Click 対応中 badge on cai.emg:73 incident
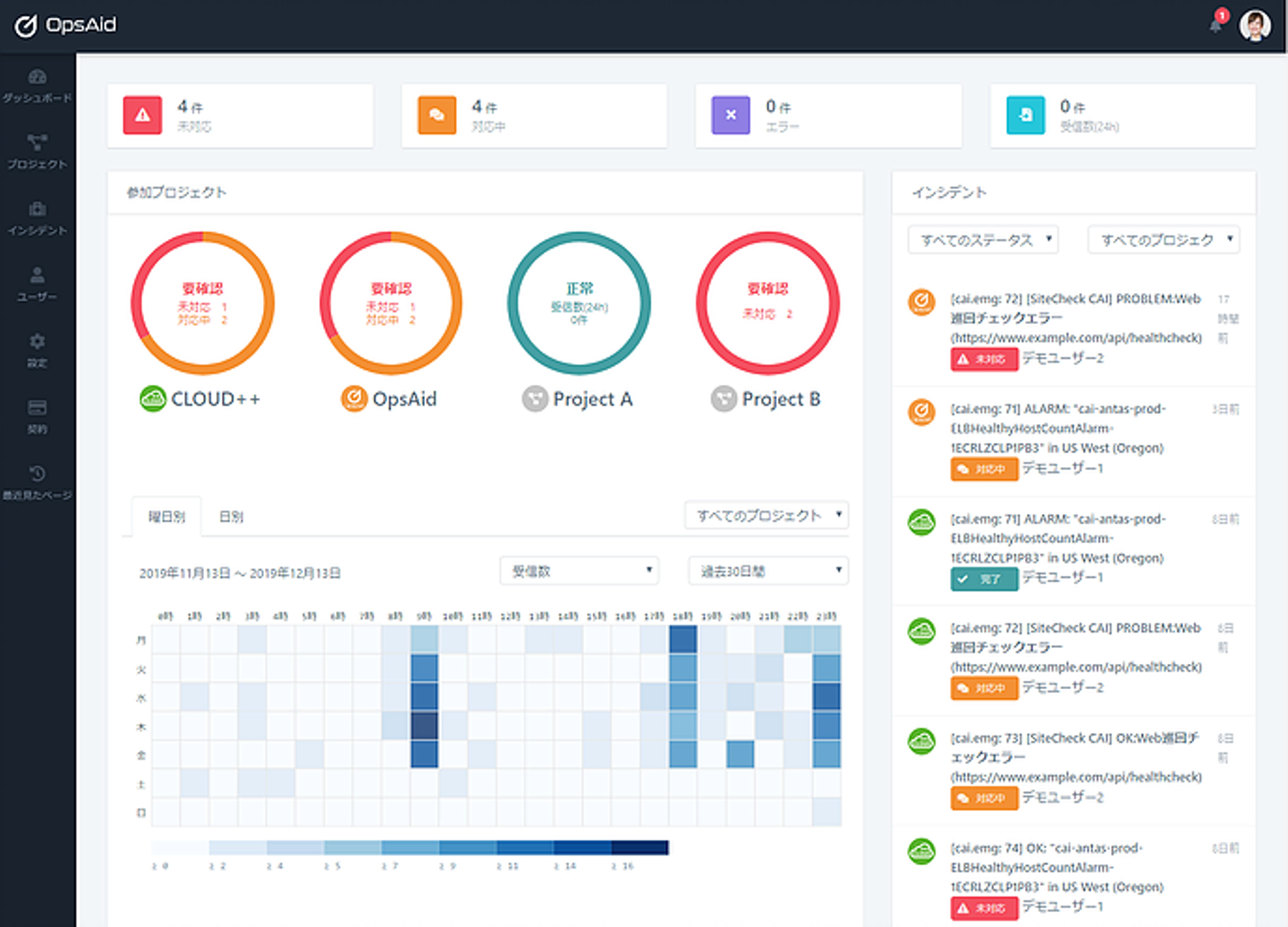 click(984, 798)
